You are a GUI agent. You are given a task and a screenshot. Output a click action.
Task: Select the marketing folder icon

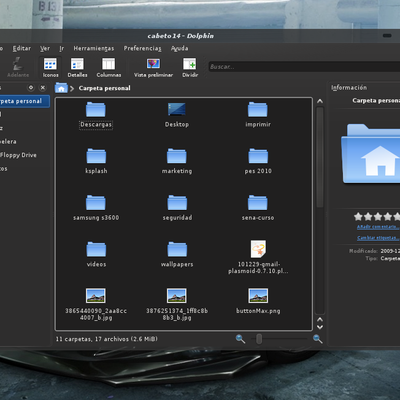coord(177,156)
